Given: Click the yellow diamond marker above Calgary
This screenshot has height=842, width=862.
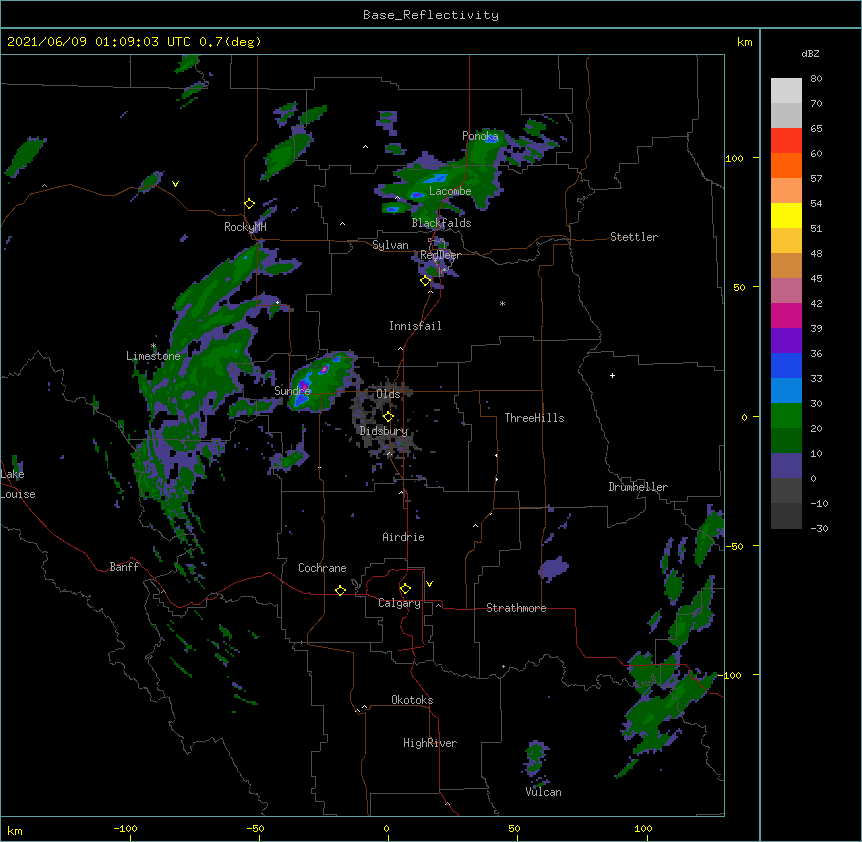Looking at the screenshot, I should (405, 589).
